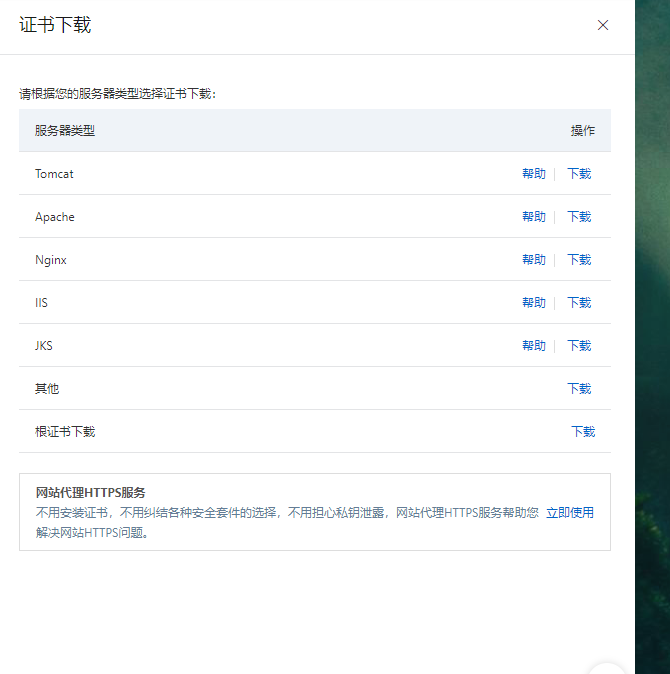Download the root certificate (根证书下载)

point(583,432)
